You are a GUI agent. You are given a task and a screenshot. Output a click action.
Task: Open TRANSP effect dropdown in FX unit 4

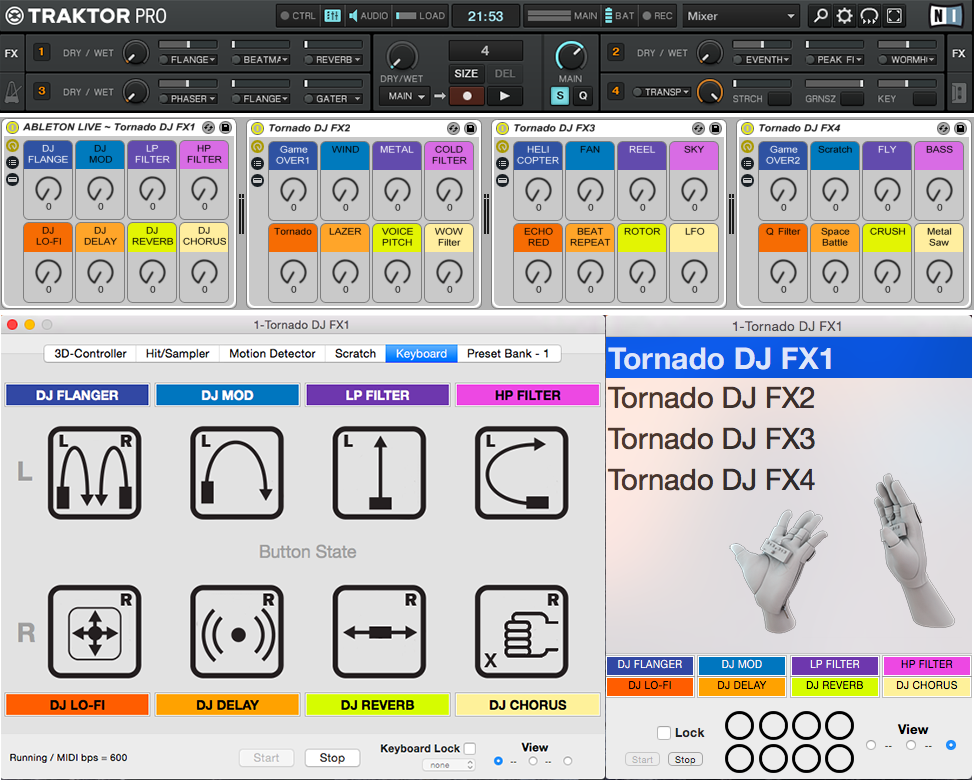click(x=668, y=92)
